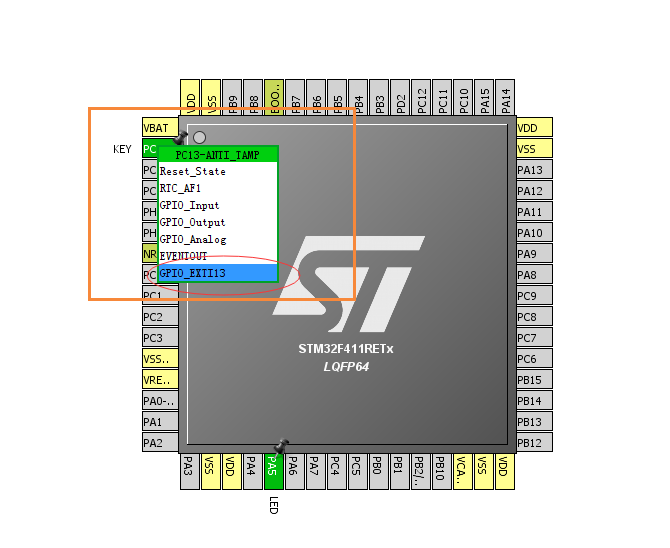Click the PA14 pin
This screenshot has height=548, width=670.
point(505,97)
